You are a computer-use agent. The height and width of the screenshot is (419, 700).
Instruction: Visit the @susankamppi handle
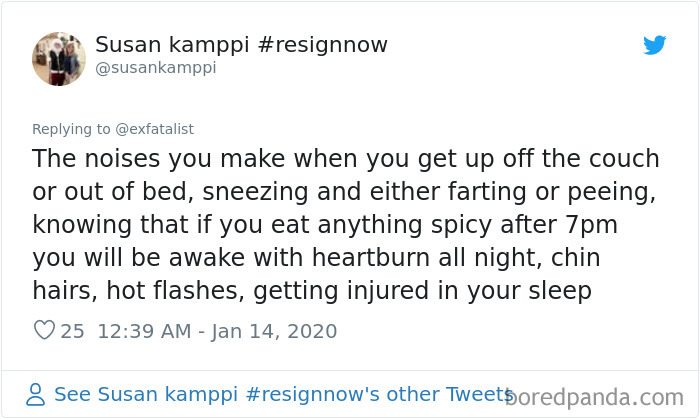155,68
